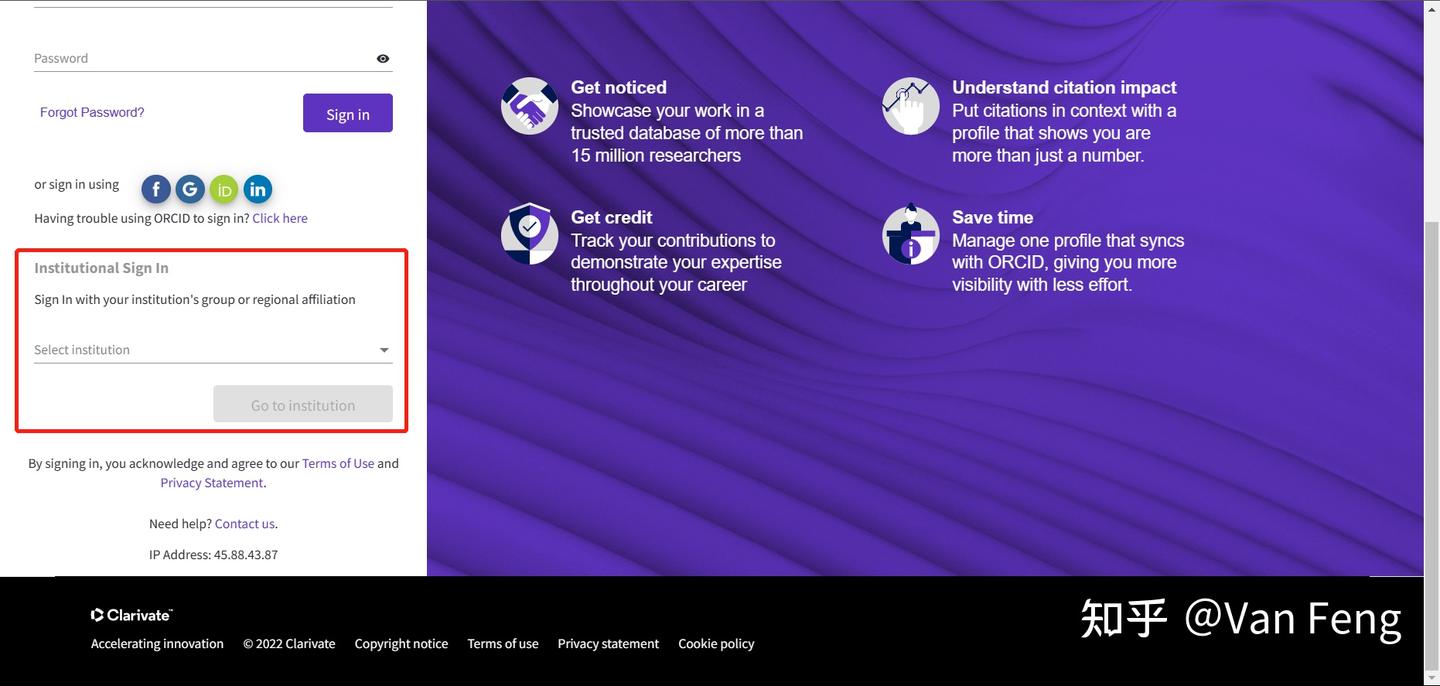
Task: Click the Clarivate logo in footer
Action: point(131,615)
